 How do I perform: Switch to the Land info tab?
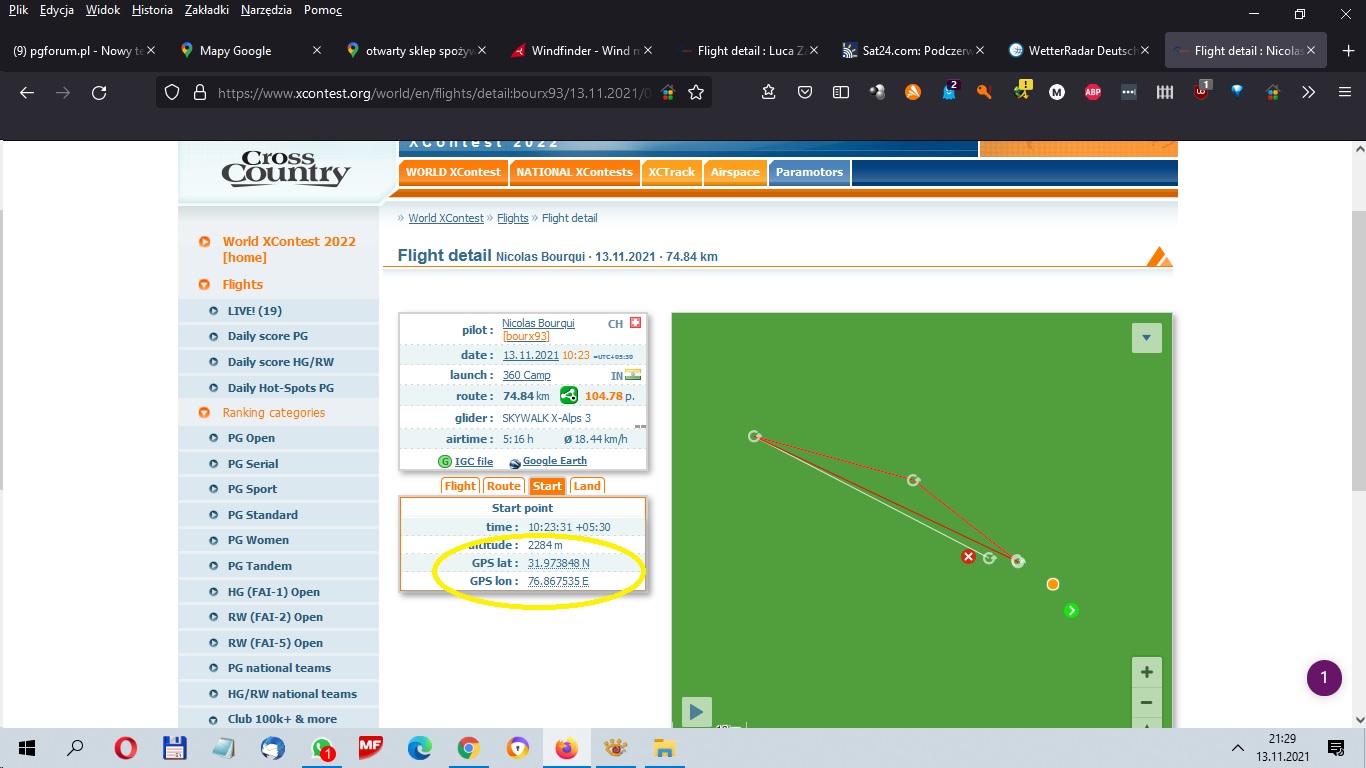click(x=587, y=486)
